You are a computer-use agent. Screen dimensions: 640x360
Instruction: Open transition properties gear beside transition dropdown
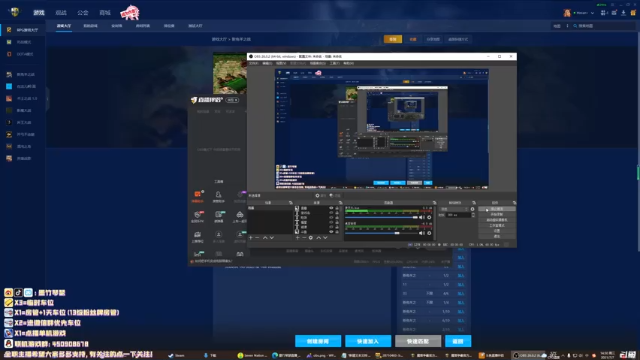pyautogui.click(x=473, y=209)
